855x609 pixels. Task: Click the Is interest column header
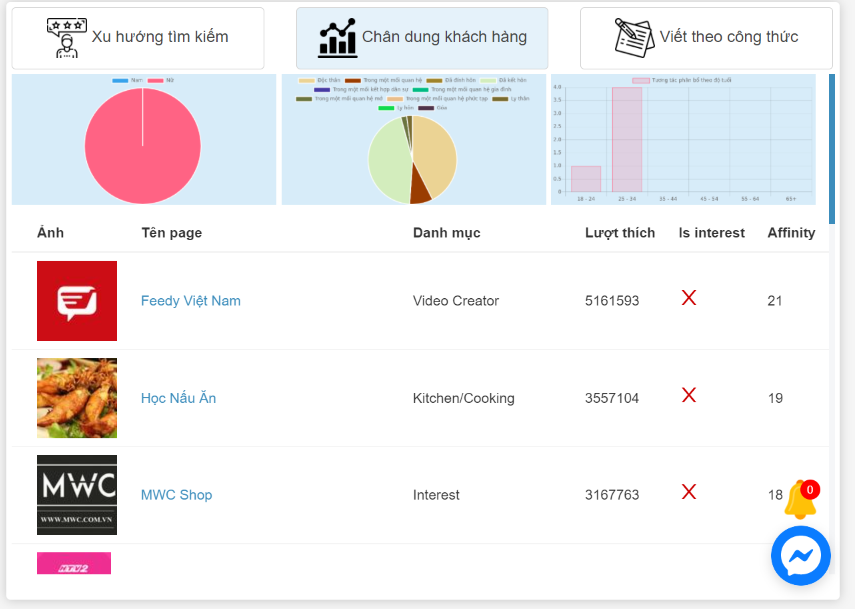[712, 233]
